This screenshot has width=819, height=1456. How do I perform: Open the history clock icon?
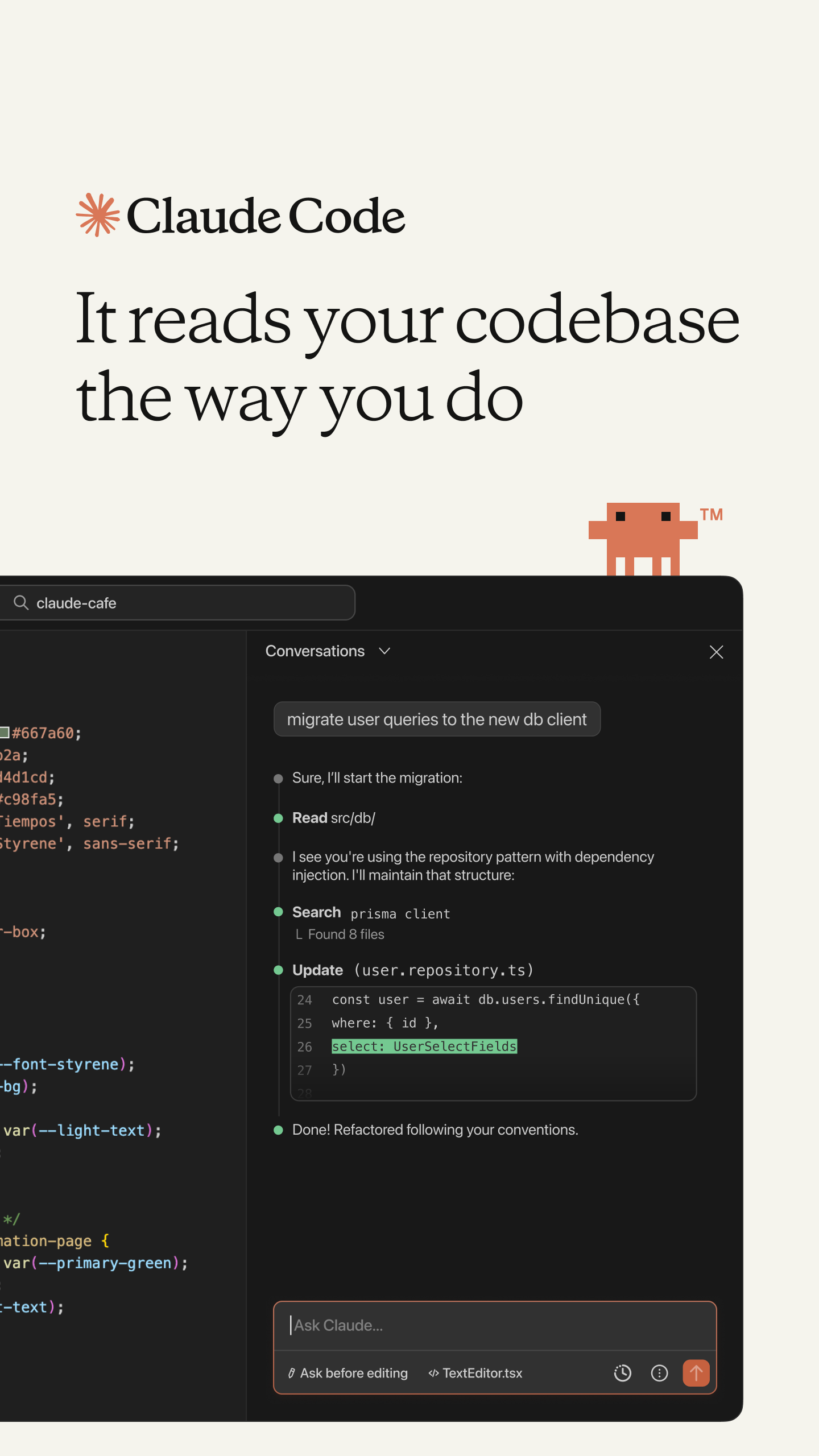pyautogui.click(x=623, y=1373)
